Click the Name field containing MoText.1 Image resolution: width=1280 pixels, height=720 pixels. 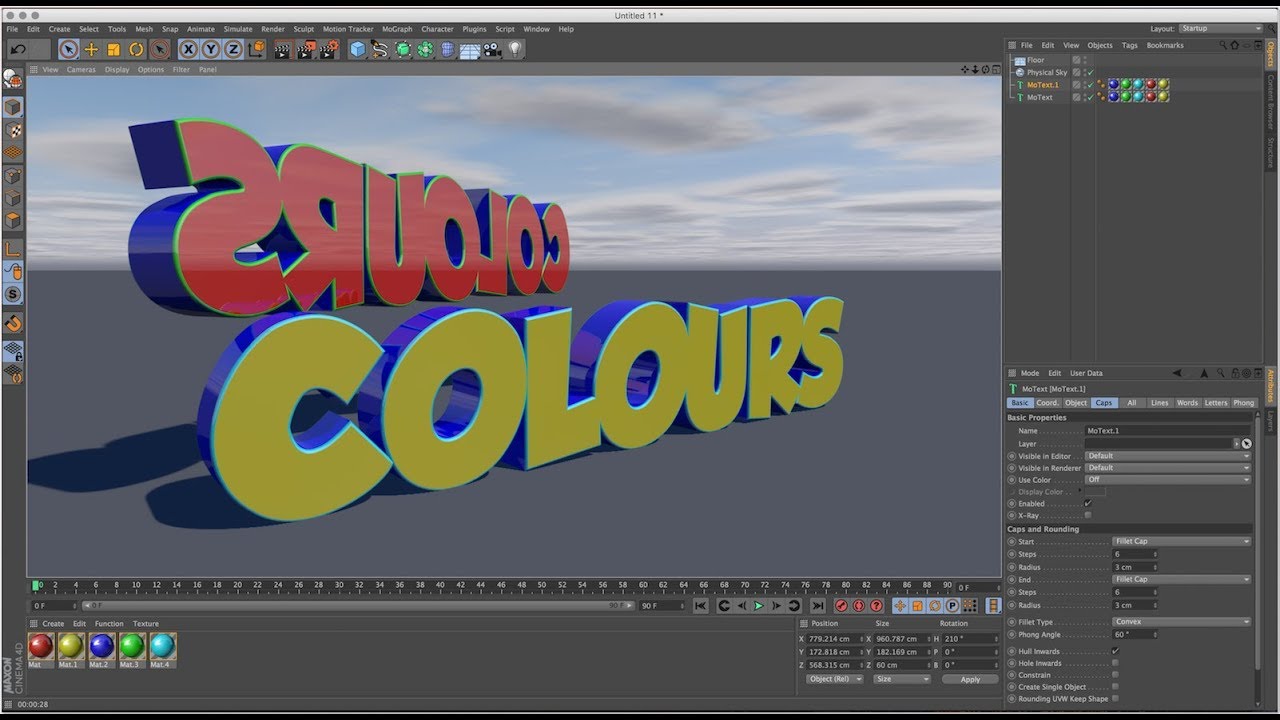[x=1167, y=431]
